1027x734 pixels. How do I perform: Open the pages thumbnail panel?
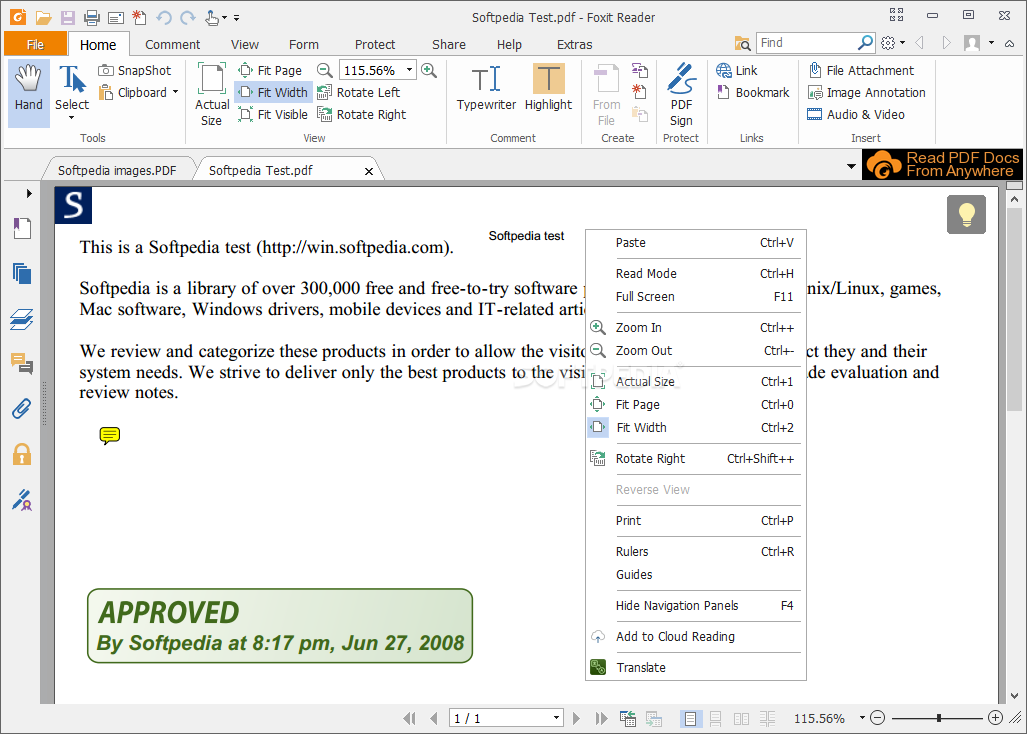(22, 273)
